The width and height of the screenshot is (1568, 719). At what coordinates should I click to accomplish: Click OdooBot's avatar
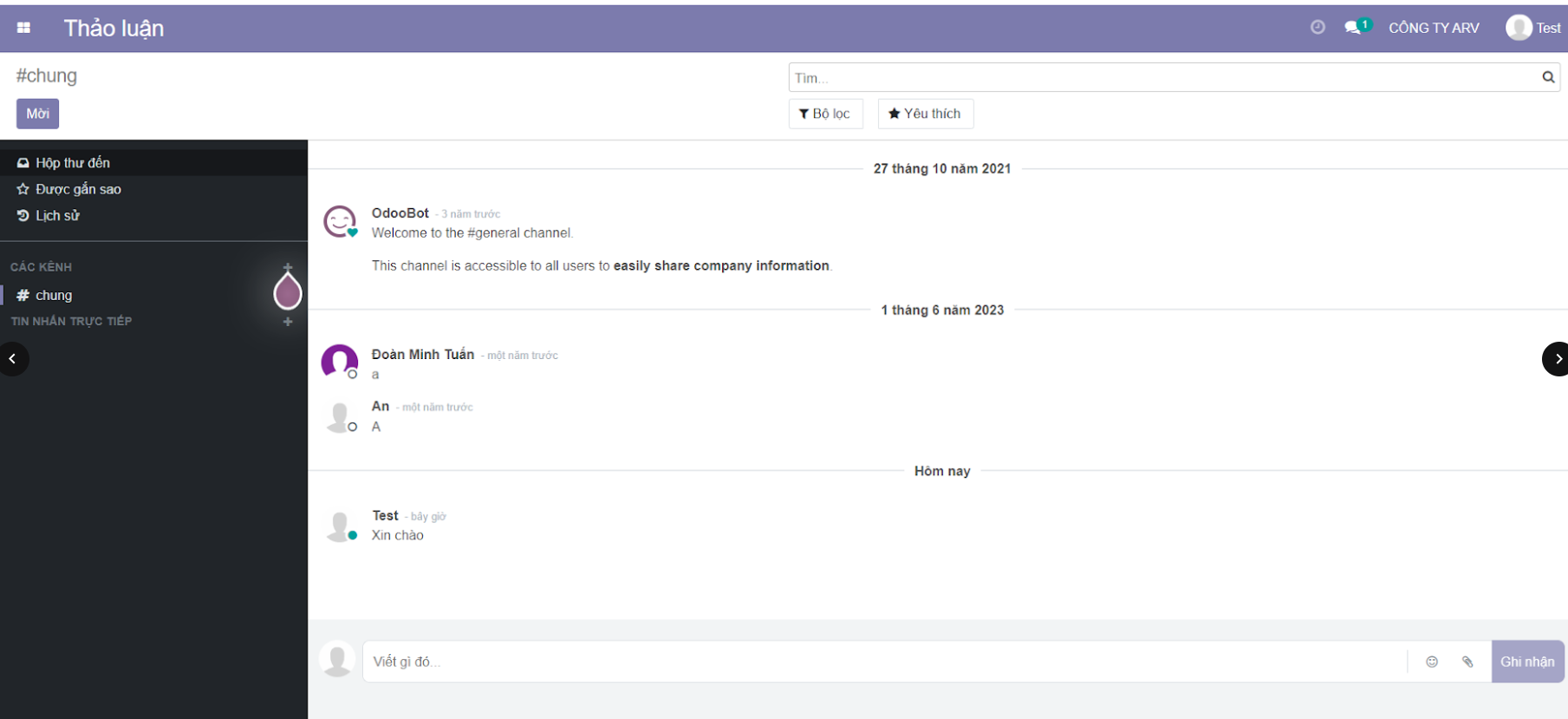click(340, 221)
